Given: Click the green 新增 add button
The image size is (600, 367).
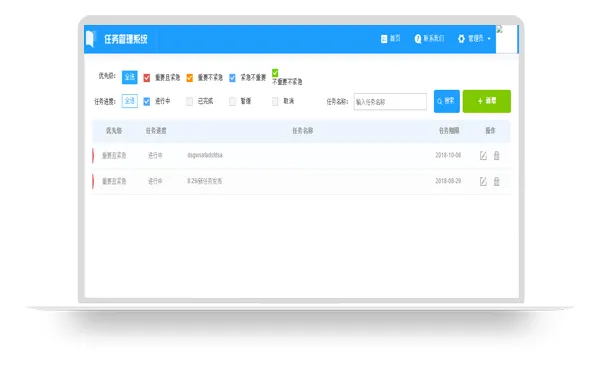Looking at the screenshot, I should [487, 101].
